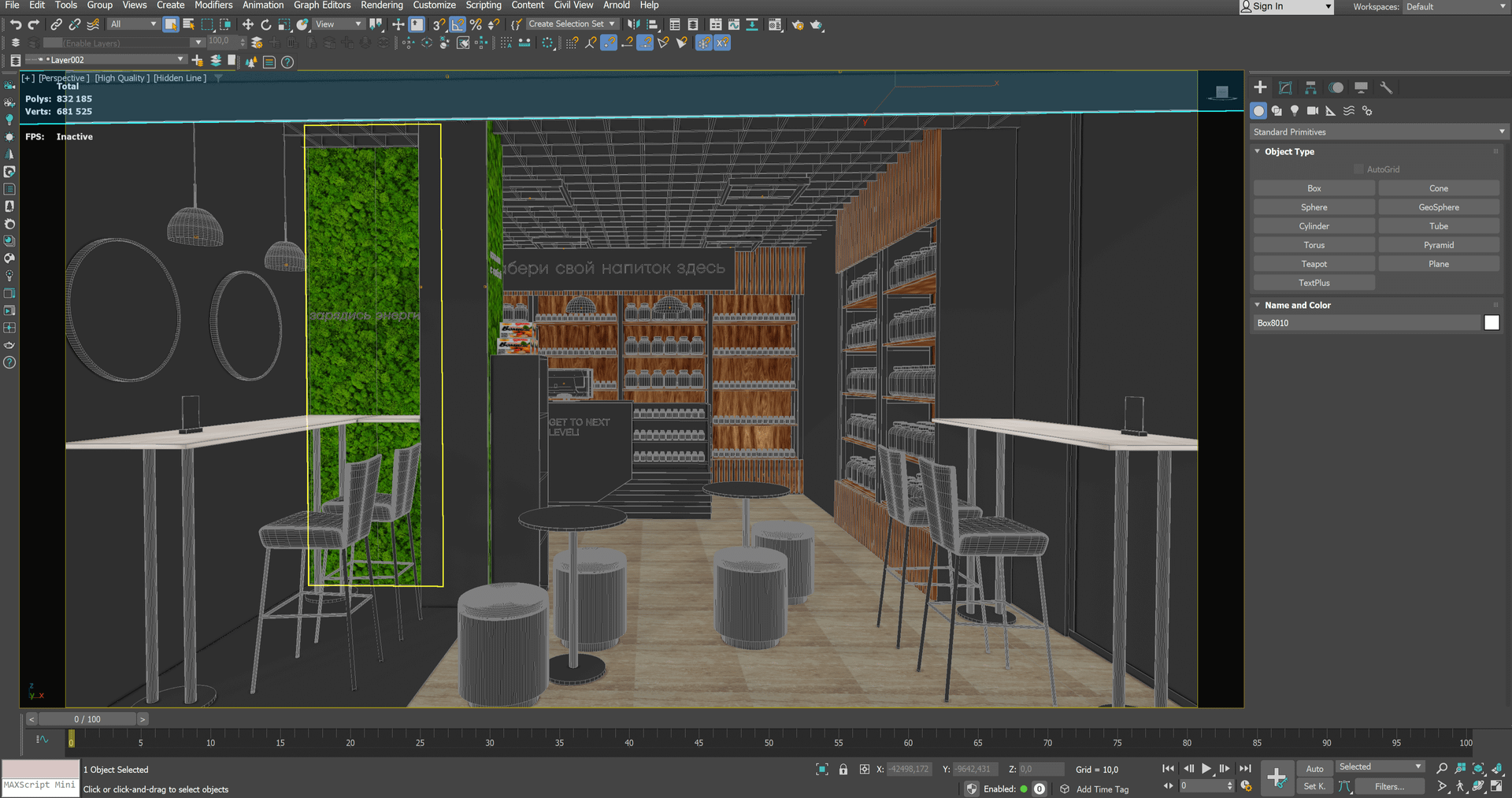Open the Utilities wrench panel

[x=1386, y=87]
